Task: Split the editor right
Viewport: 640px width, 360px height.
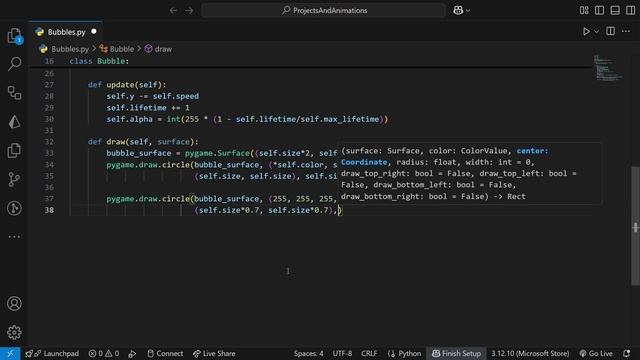Action: point(611,31)
